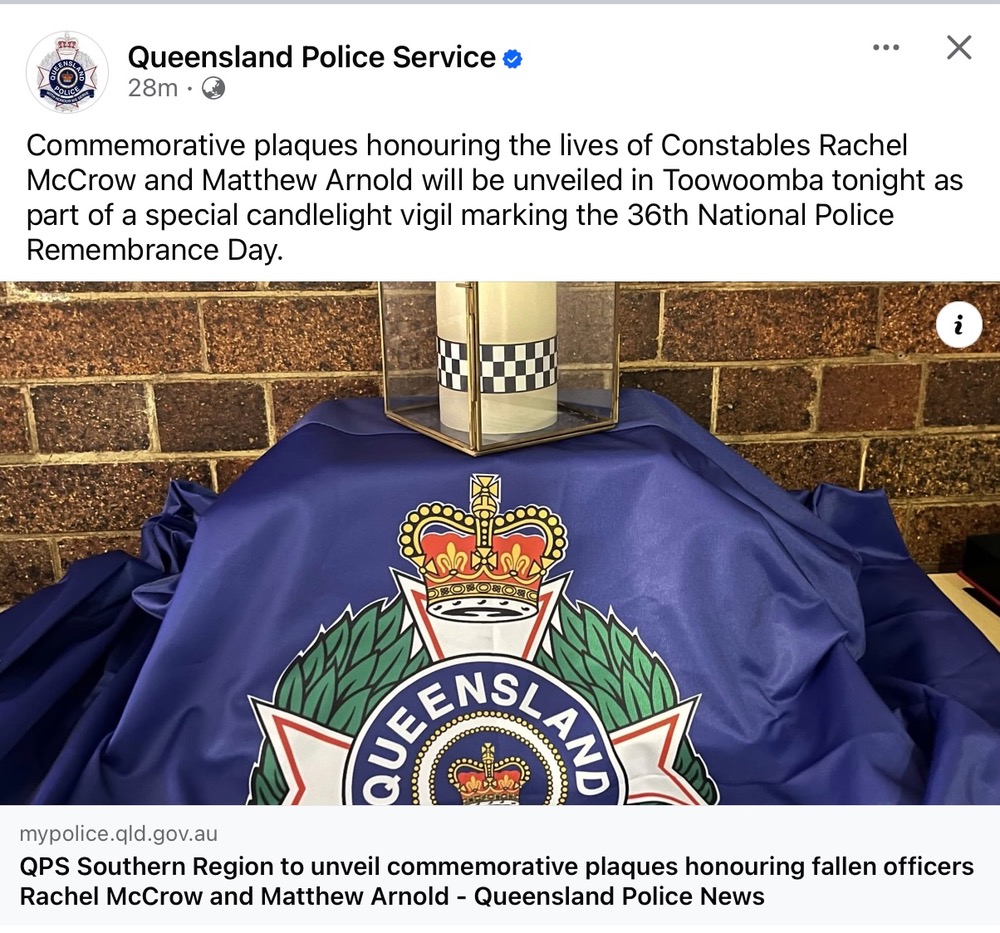Open the QPS Southern Region article headline
Image resolution: width=1000 pixels, height=933 pixels.
[497, 881]
